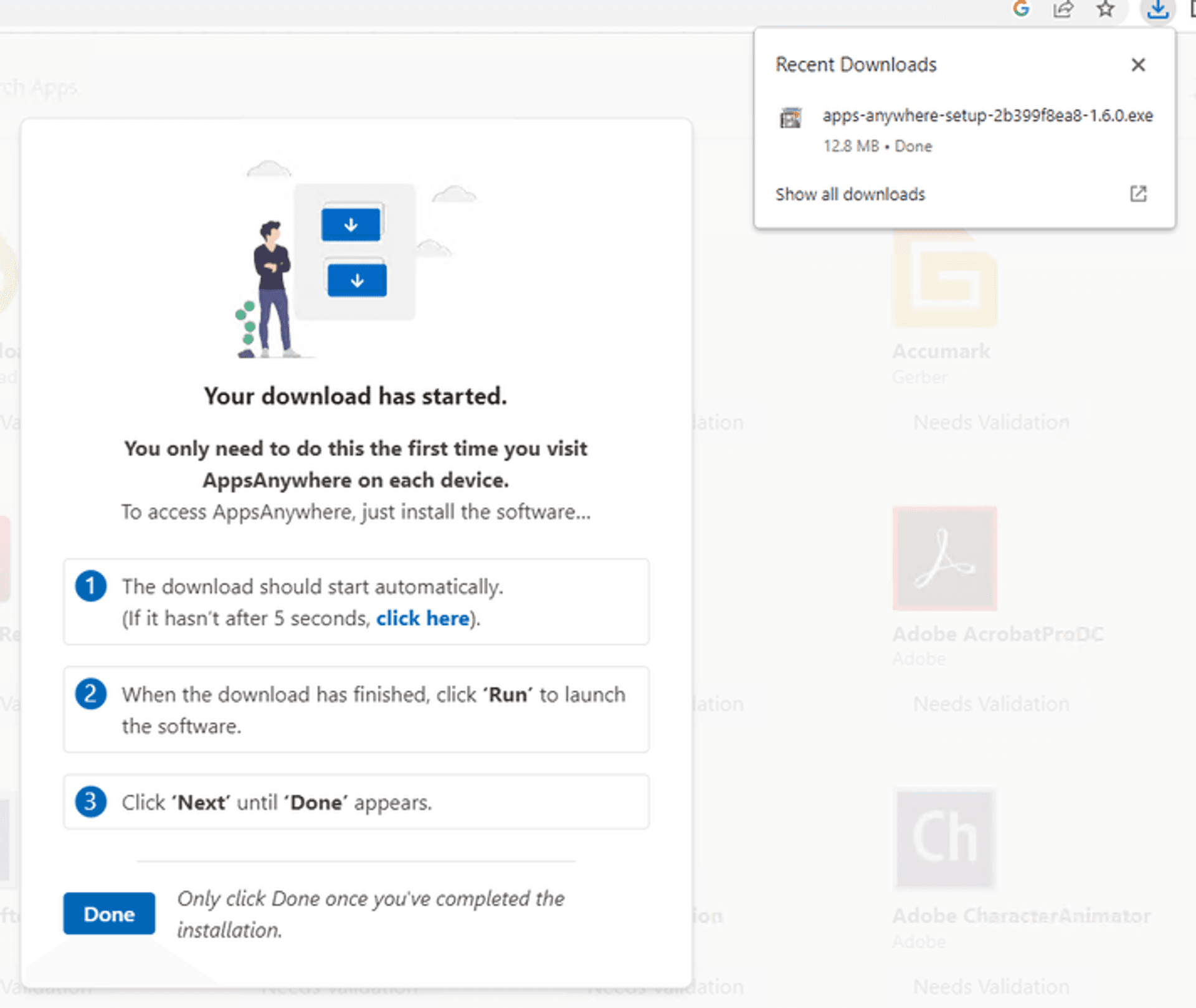Viewport: 1196px width, 1008px height.
Task: Click step 3 'Next until Done' instruction
Action: (x=356, y=802)
